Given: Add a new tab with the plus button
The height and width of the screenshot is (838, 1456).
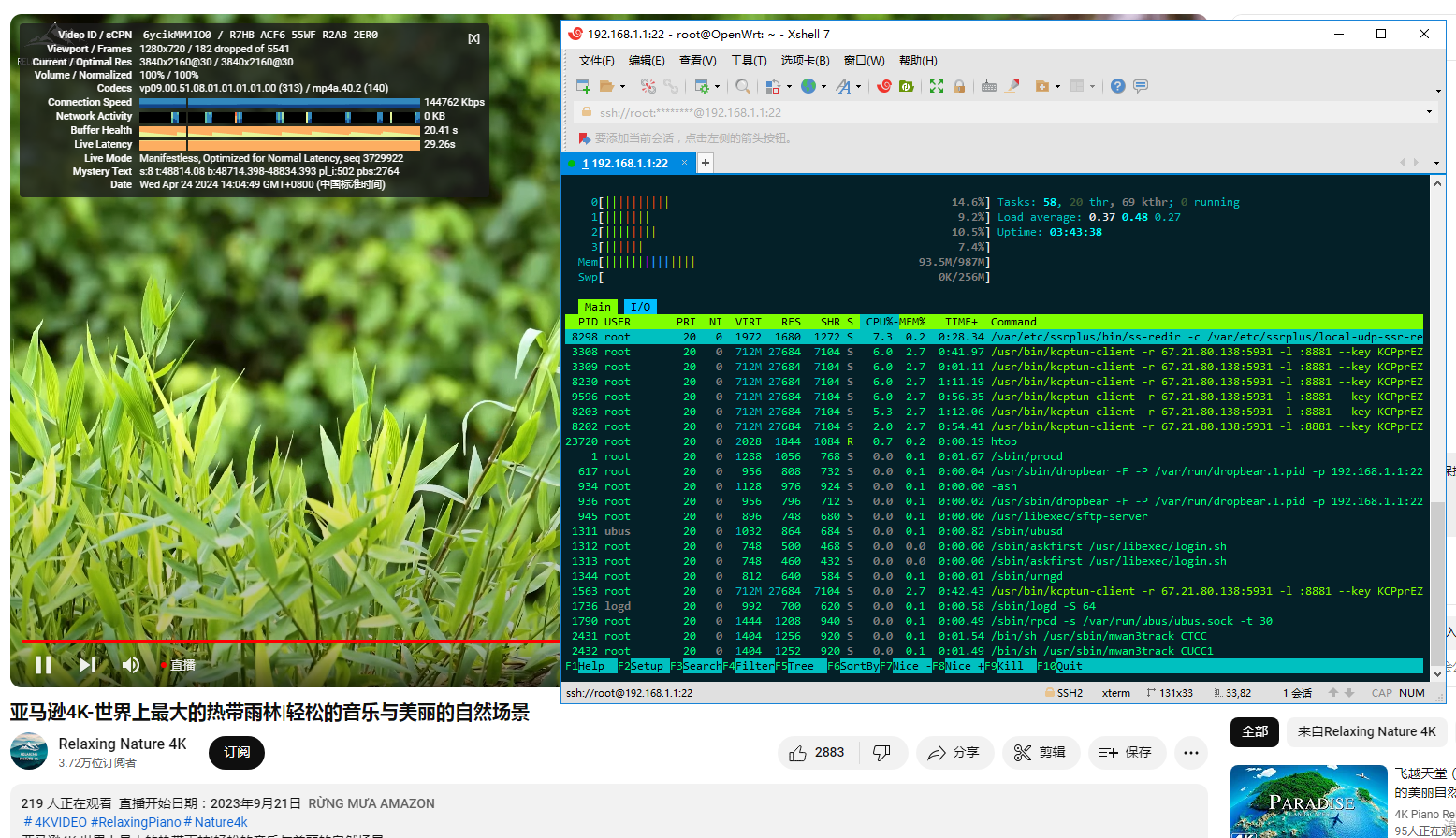Looking at the screenshot, I should coord(706,163).
